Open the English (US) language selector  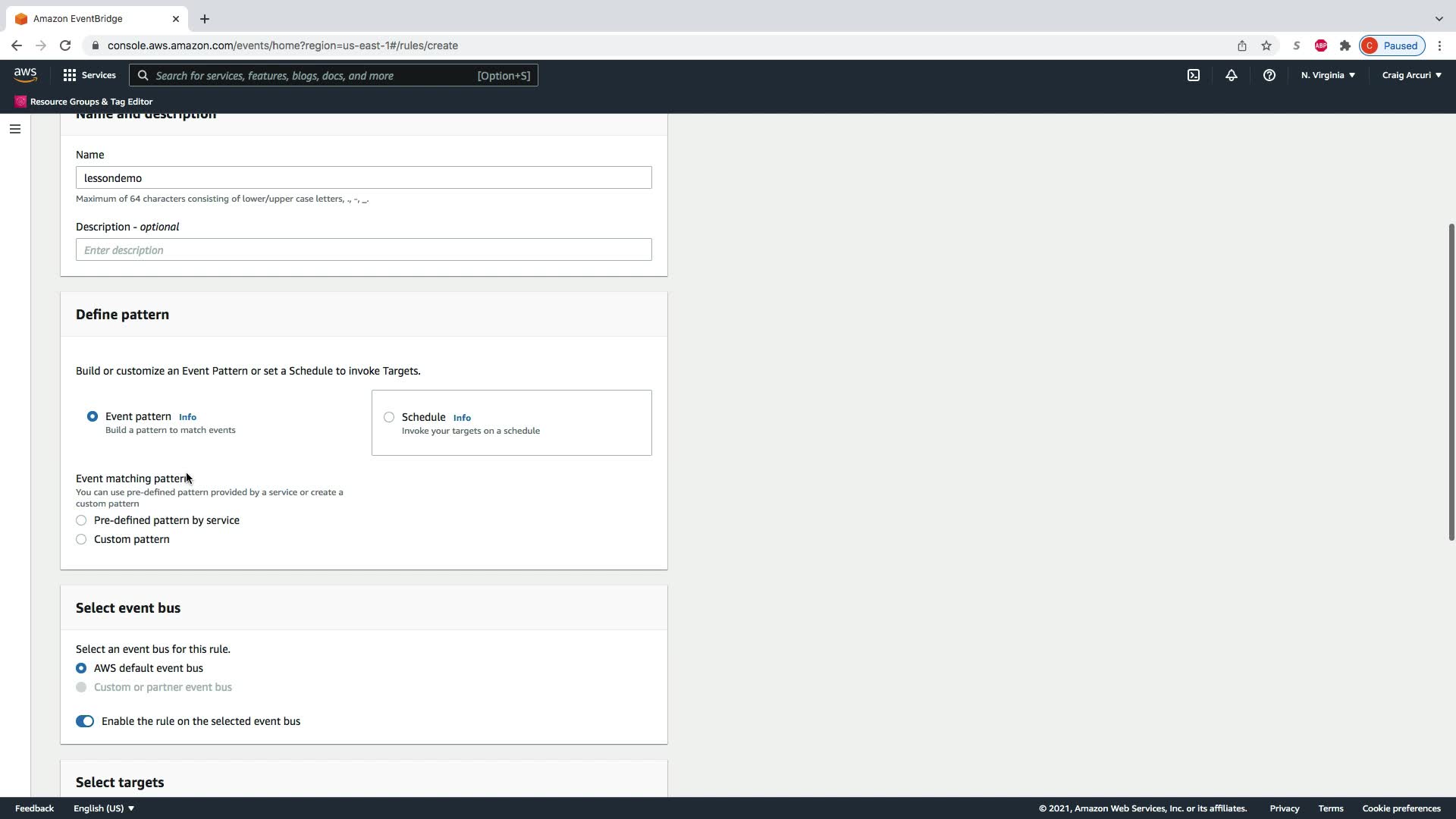(x=103, y=808)
